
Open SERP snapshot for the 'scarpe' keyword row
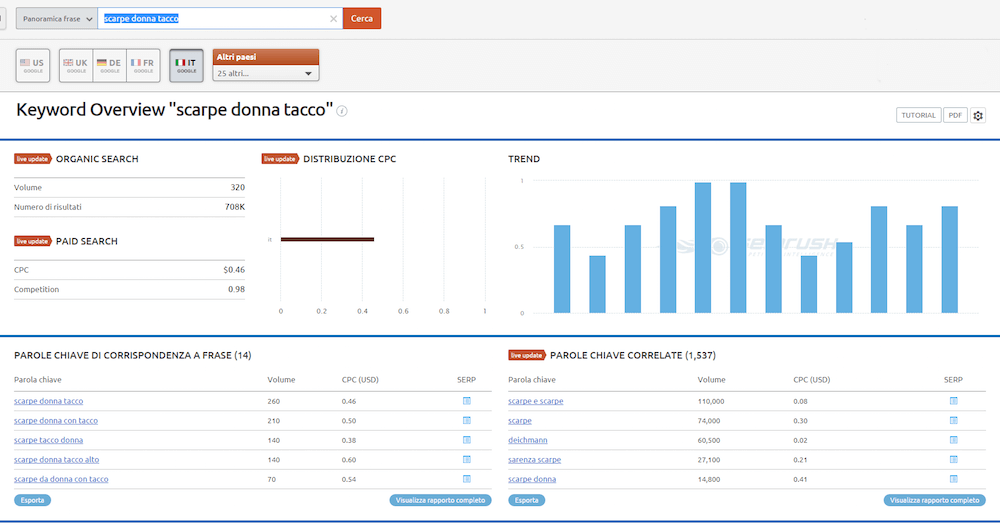tap(953, 420)
